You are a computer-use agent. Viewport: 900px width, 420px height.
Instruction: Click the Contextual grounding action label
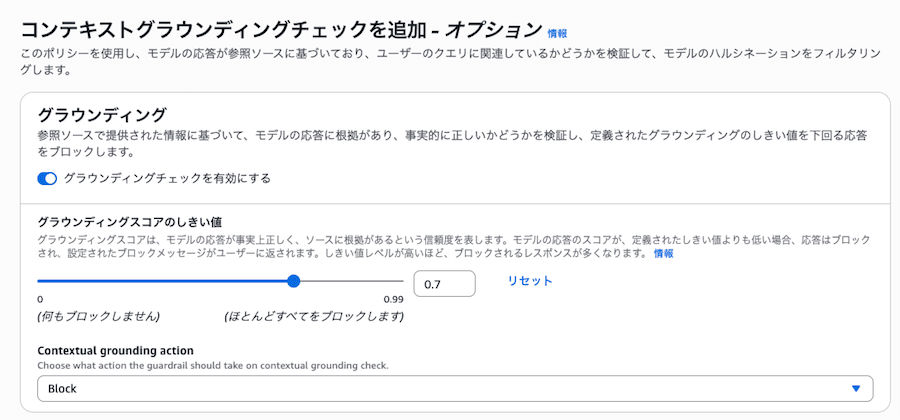coord(115,350)
